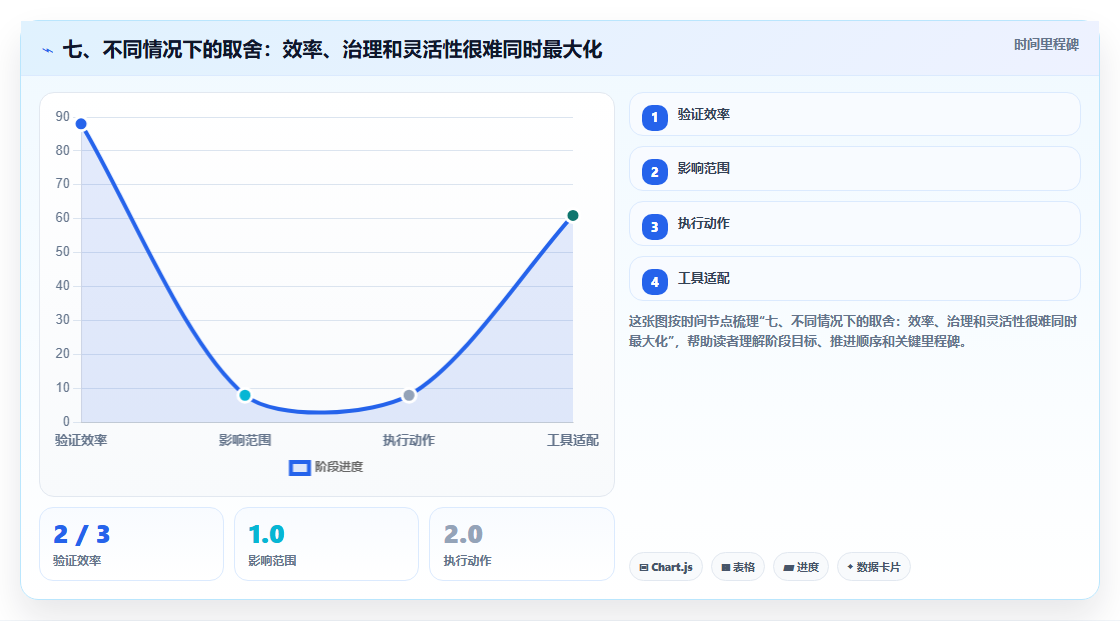Image resolution: width=1120 pixels, height=621 pixels.
Task: Click x-axis label 验证效率
Action: [81, 440]
